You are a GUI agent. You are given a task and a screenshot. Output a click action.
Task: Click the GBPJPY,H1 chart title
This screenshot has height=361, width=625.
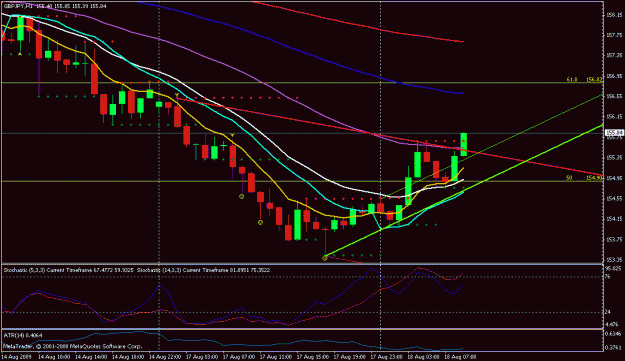[x=18, y=6]
